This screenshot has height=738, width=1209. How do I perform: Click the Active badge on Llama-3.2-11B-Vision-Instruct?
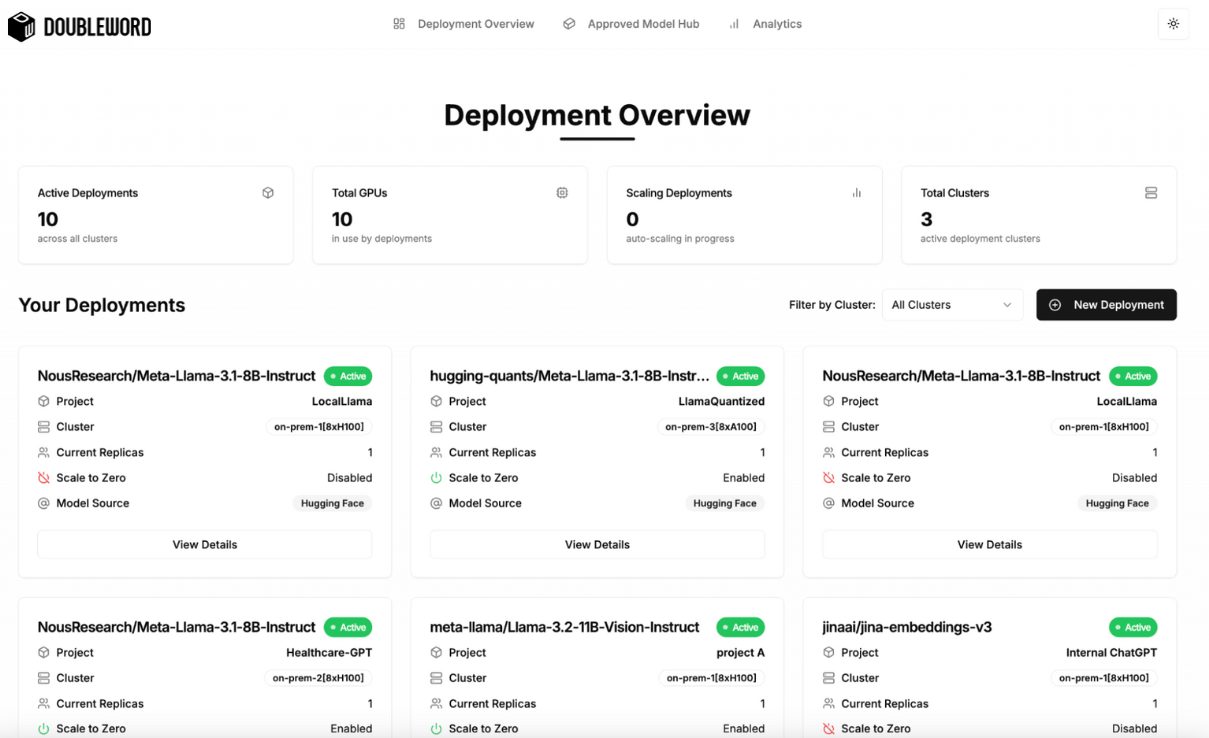click(x=741, y=627)
